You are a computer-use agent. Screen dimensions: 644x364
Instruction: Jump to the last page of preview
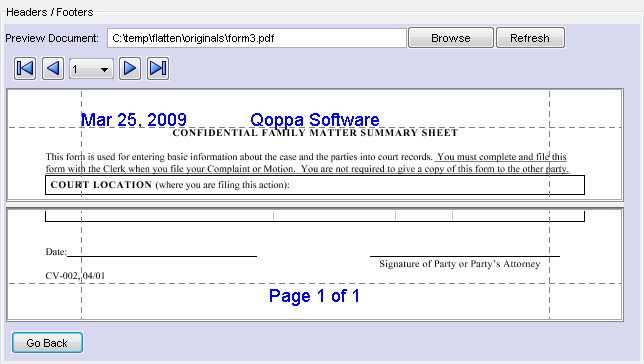pyautogui.click(x=158, y=68)
